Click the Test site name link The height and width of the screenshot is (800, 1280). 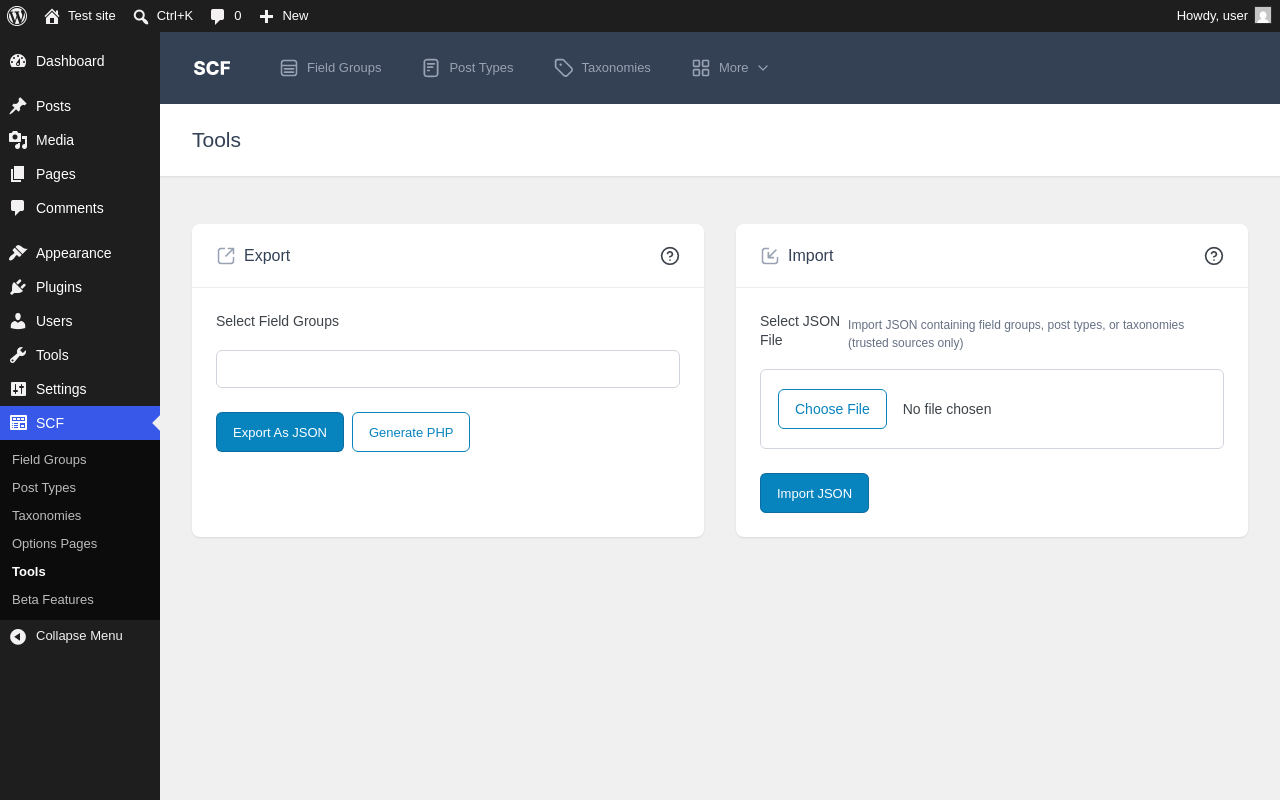point(92,16)
